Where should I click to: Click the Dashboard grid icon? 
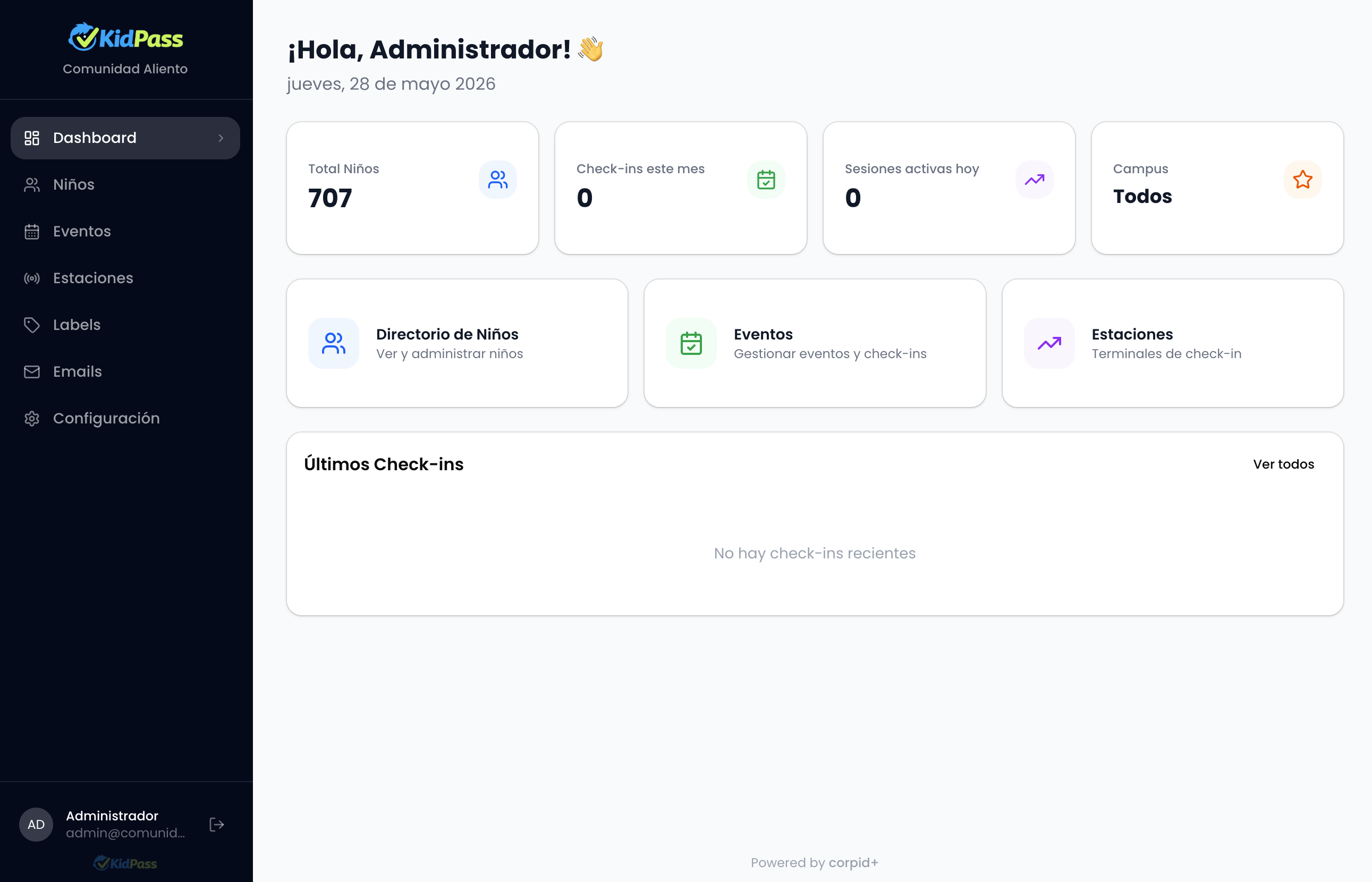click(32, 138)
